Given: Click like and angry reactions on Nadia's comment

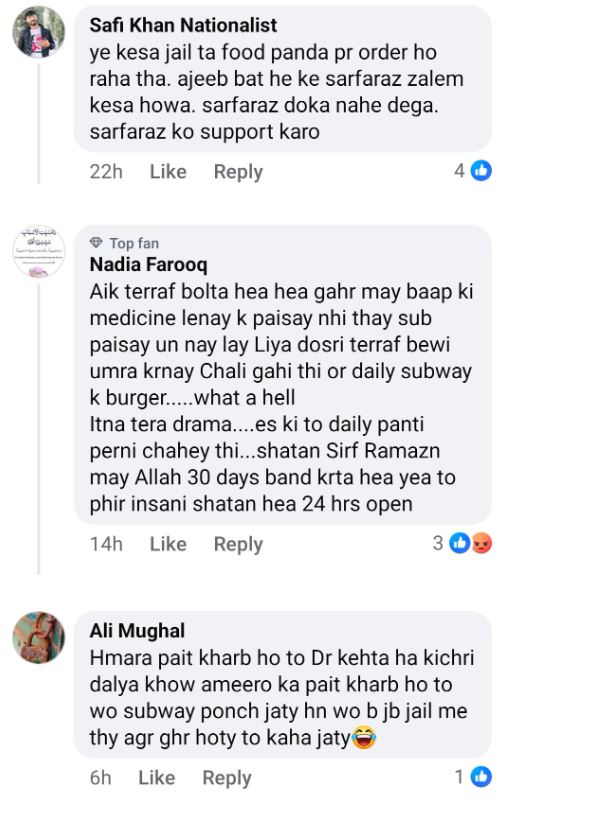Looking at the screenshot, I should tap(470, 544).
